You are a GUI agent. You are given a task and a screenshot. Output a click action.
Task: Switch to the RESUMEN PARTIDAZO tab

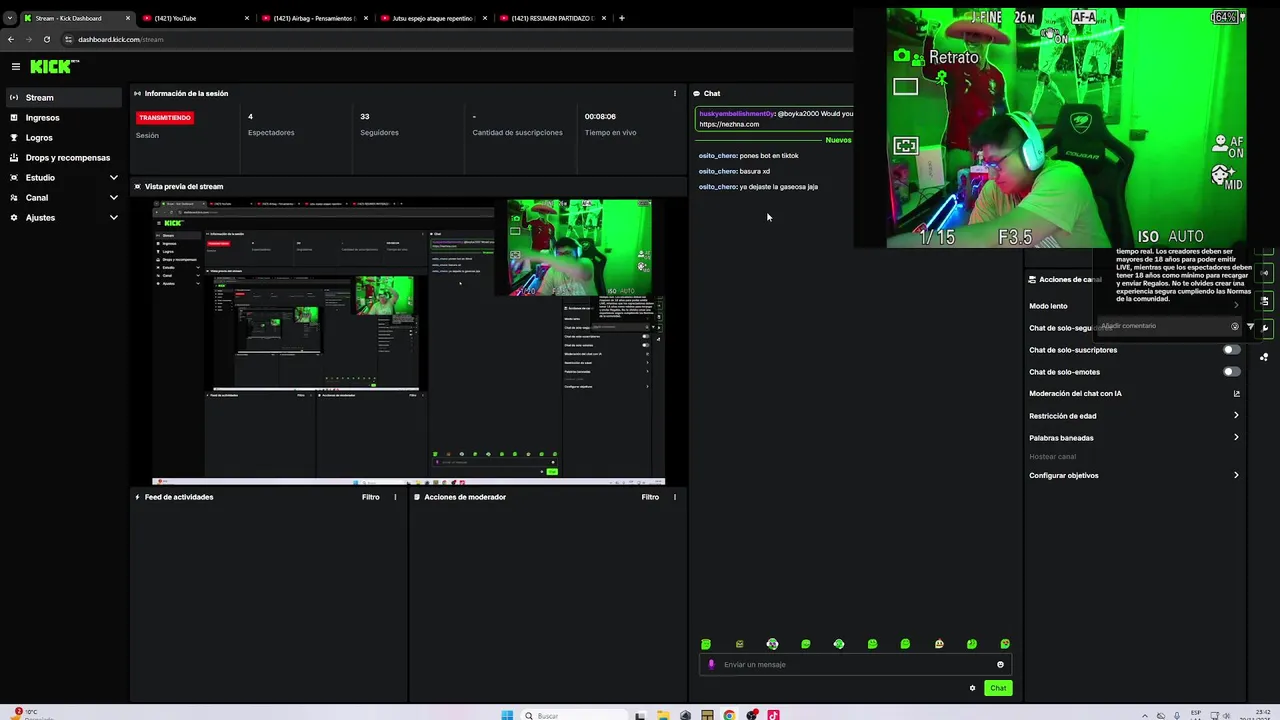click(551, 18)
